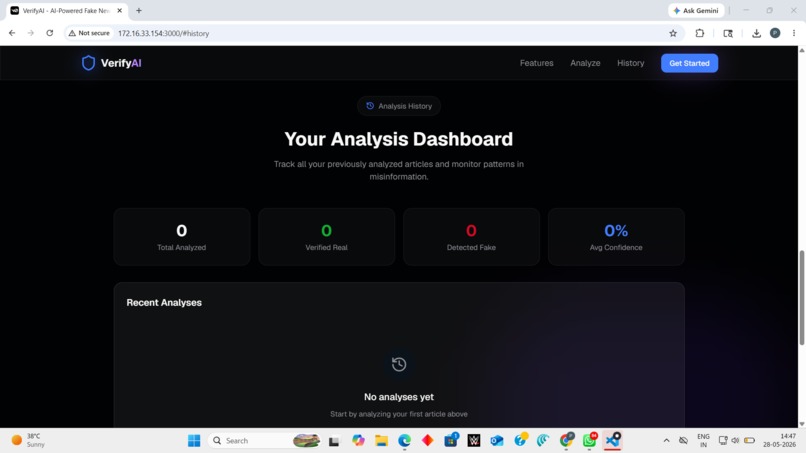This screenshot has width=806, height=453.
Task: Launch Copilot from the taskbar
Action: click(358, 441)
